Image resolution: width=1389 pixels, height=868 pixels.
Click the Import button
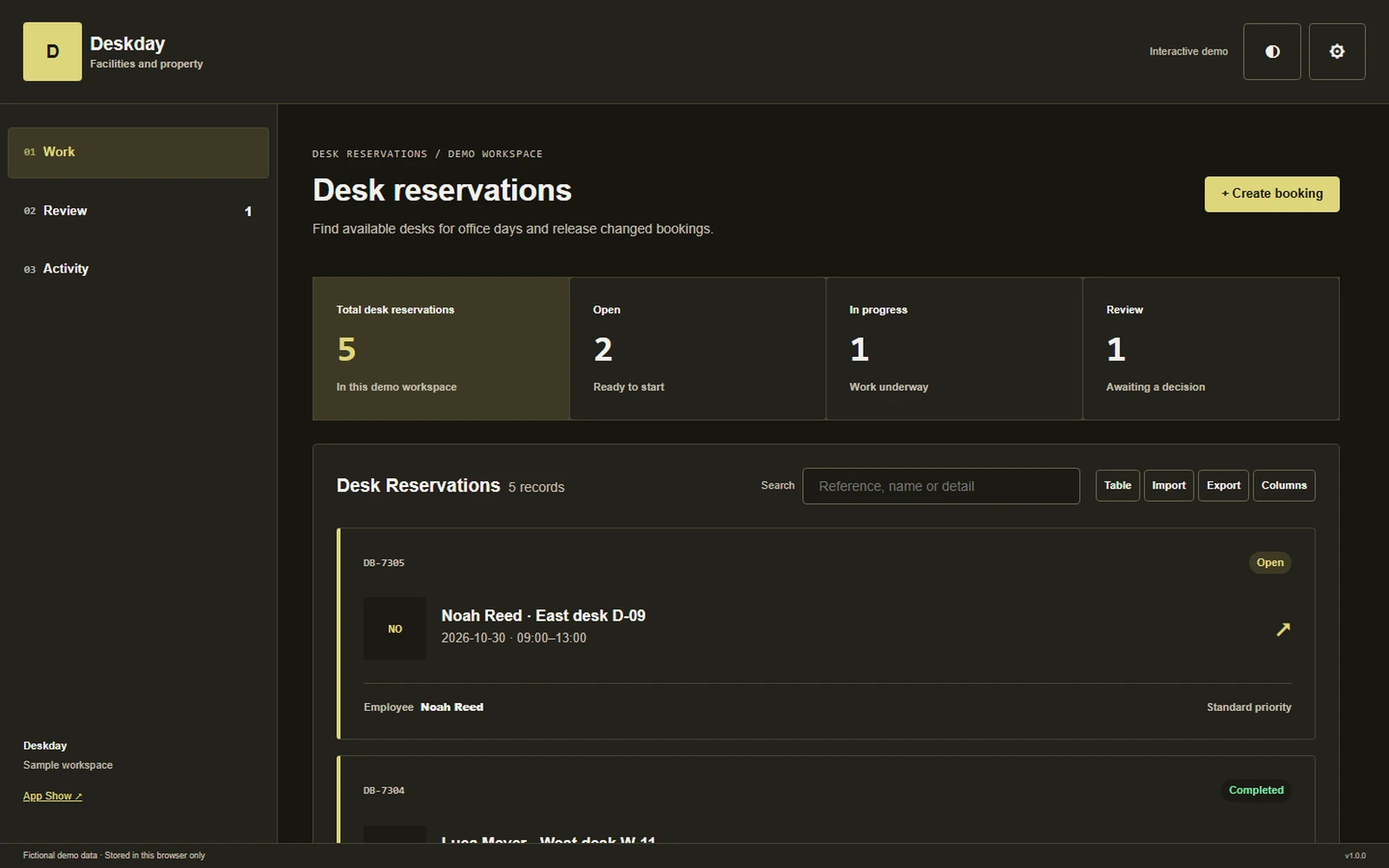click(1168, 486)
